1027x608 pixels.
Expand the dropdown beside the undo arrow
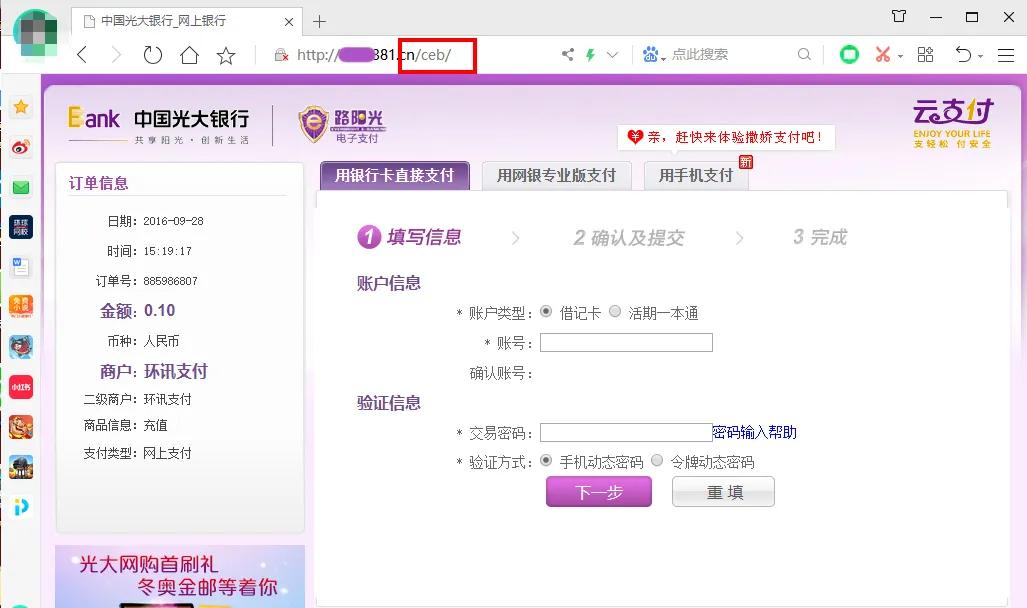(x=980, y=56)
